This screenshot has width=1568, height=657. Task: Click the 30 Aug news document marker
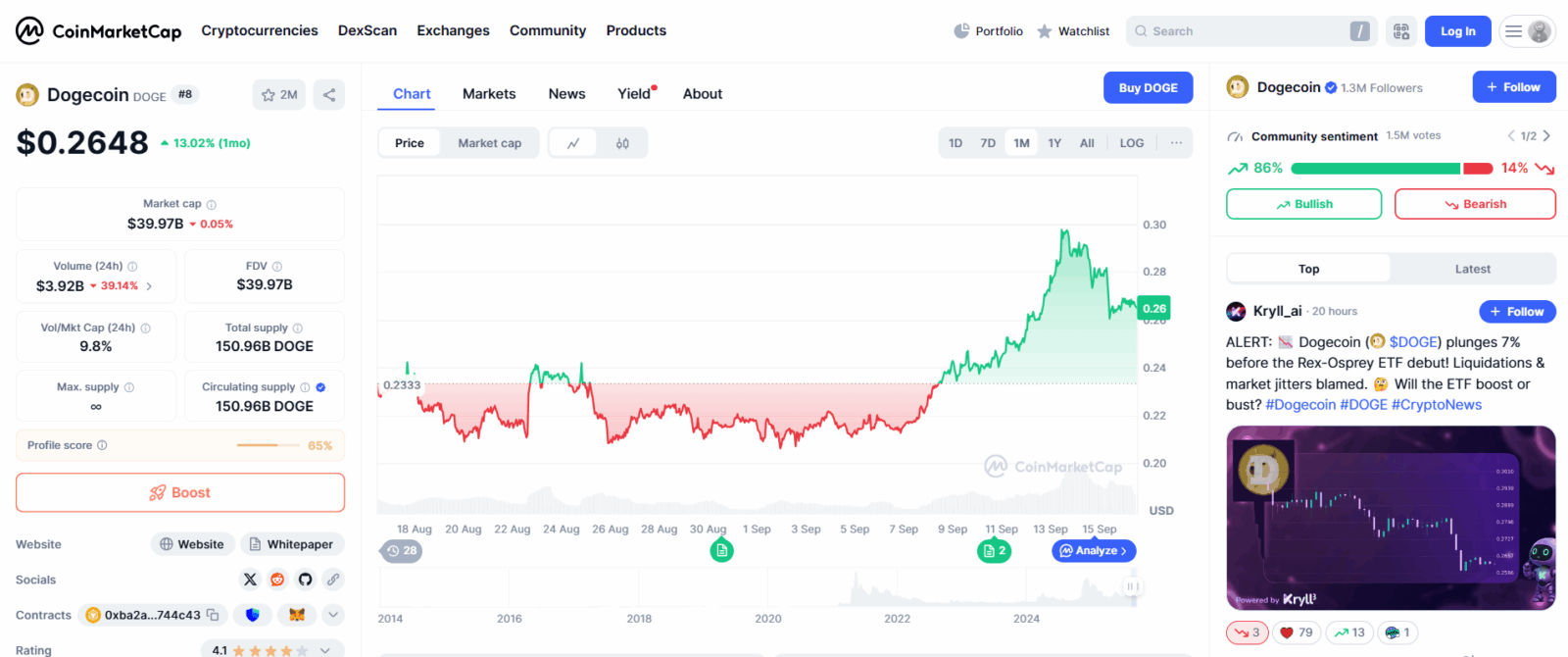pyautogui.click(x=722, y=551)
